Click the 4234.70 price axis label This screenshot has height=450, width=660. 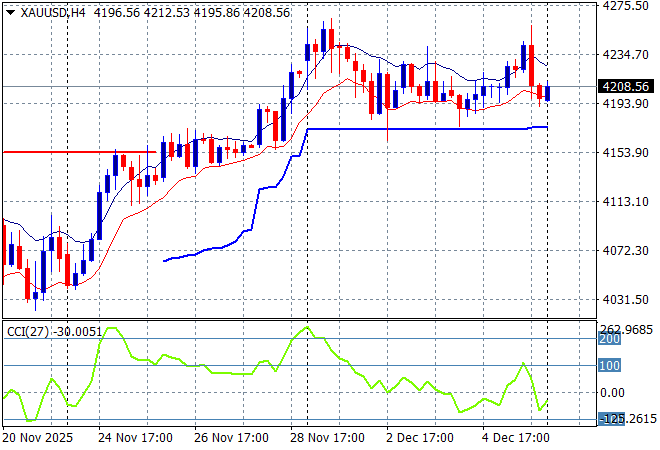[x=628, y=55]
